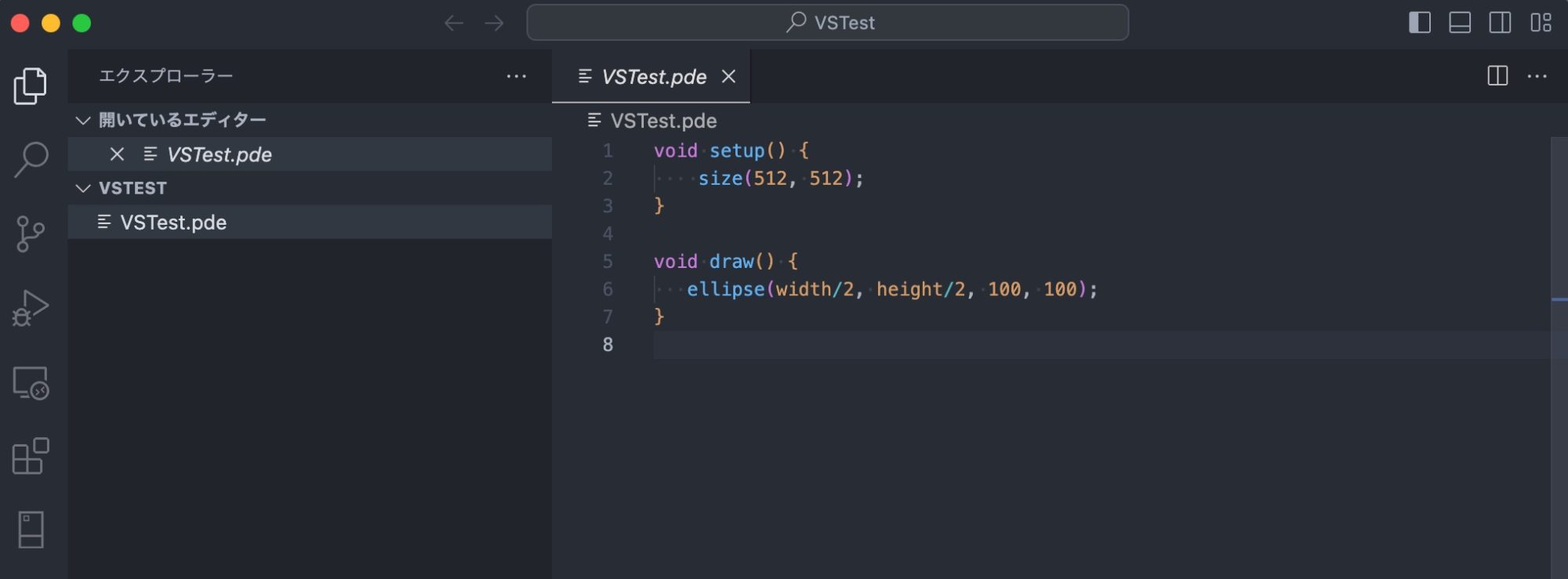
Task: Click the VSTest command center search box
Action: pyautogui.click(x=827, y=23)
